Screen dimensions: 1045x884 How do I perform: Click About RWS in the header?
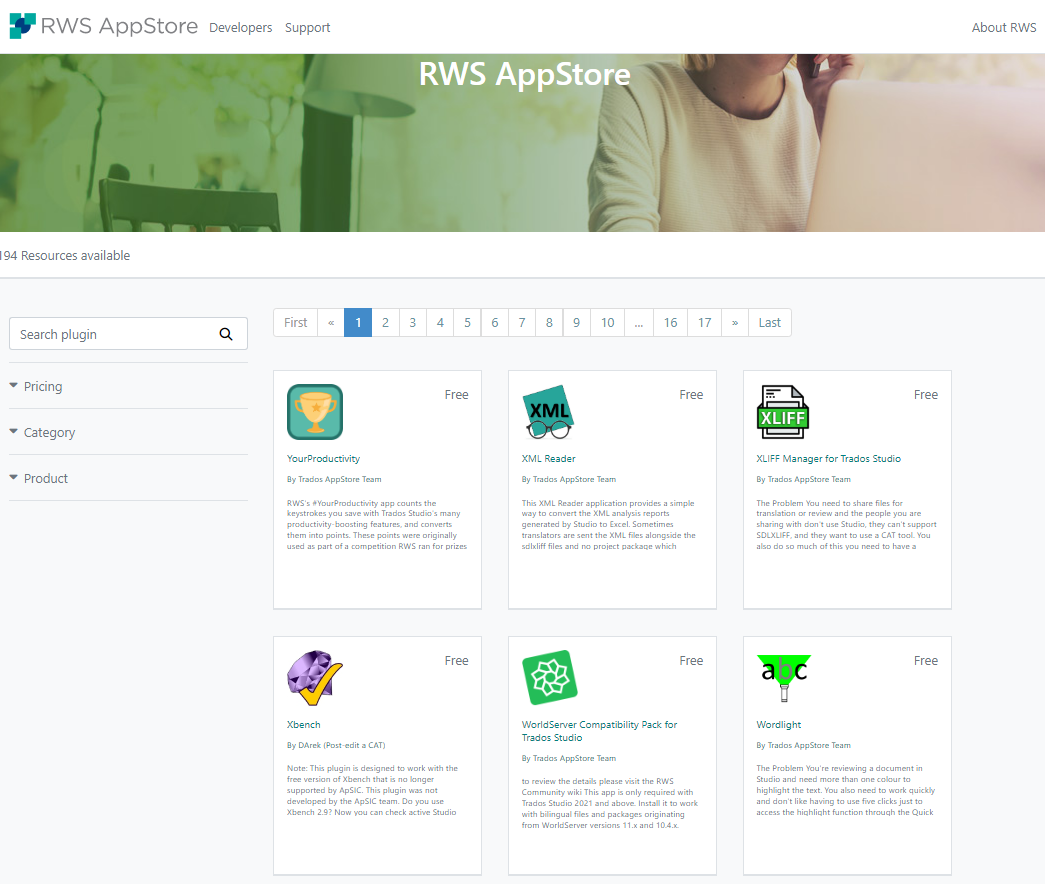(x=1004, y=27)
